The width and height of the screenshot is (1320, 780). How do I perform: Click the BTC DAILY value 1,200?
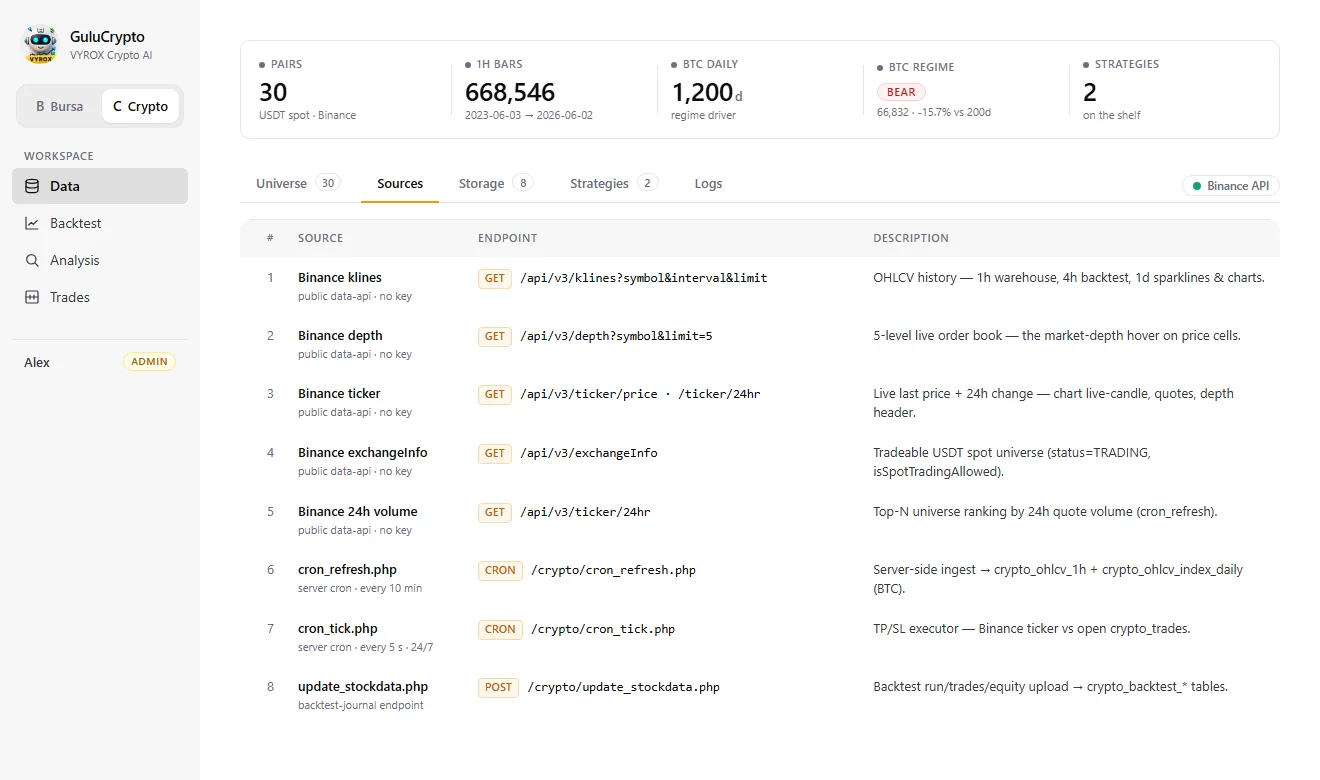point(702,92)
